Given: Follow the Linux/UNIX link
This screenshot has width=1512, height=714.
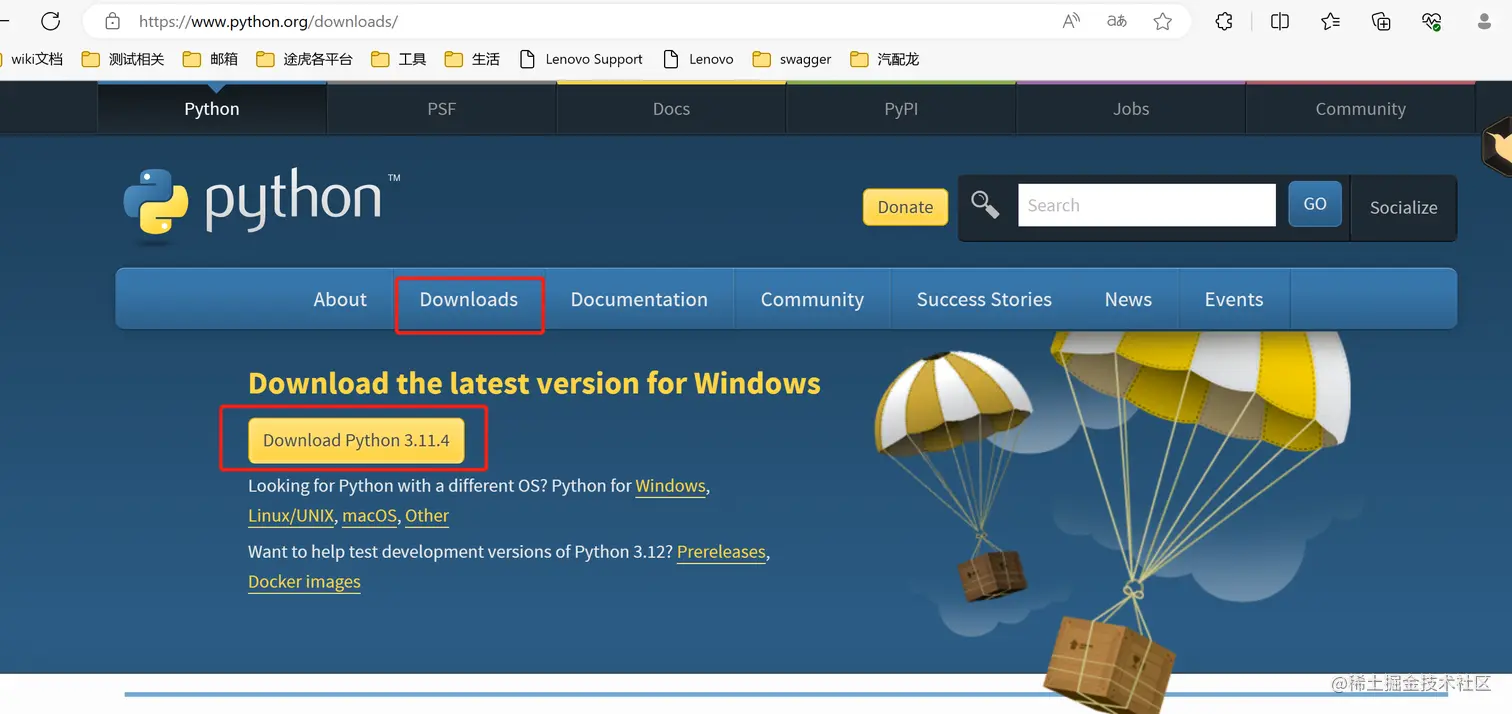Looking at the screenshot, I should point(291,516).
